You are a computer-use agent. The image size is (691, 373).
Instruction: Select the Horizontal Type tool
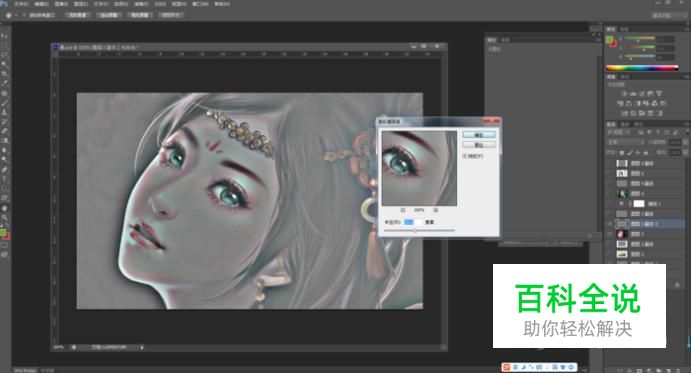(4, 179)
